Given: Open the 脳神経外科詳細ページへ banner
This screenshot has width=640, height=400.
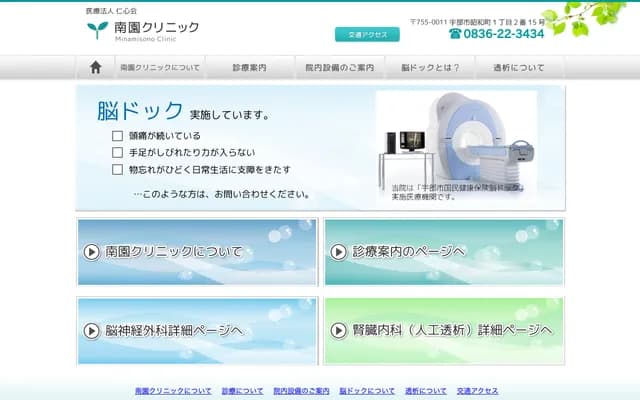Looking at the screenshot, I should click(197, 331).
